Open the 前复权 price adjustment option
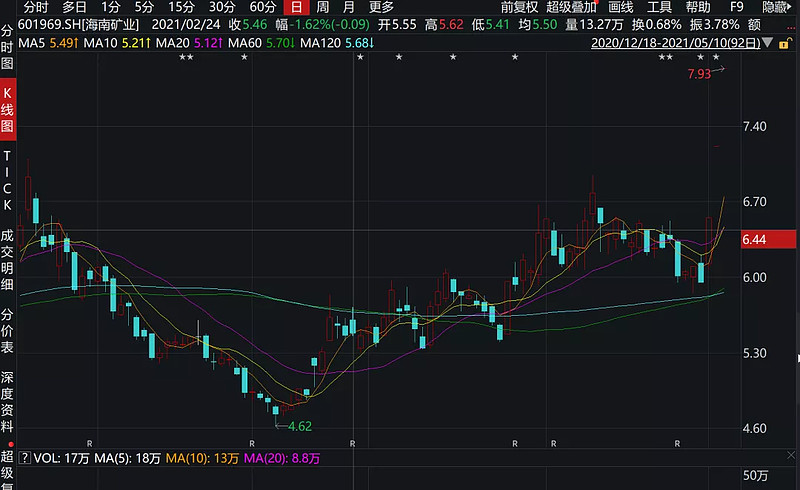Viewport: 800px width, 490px height. click(519, 7)
